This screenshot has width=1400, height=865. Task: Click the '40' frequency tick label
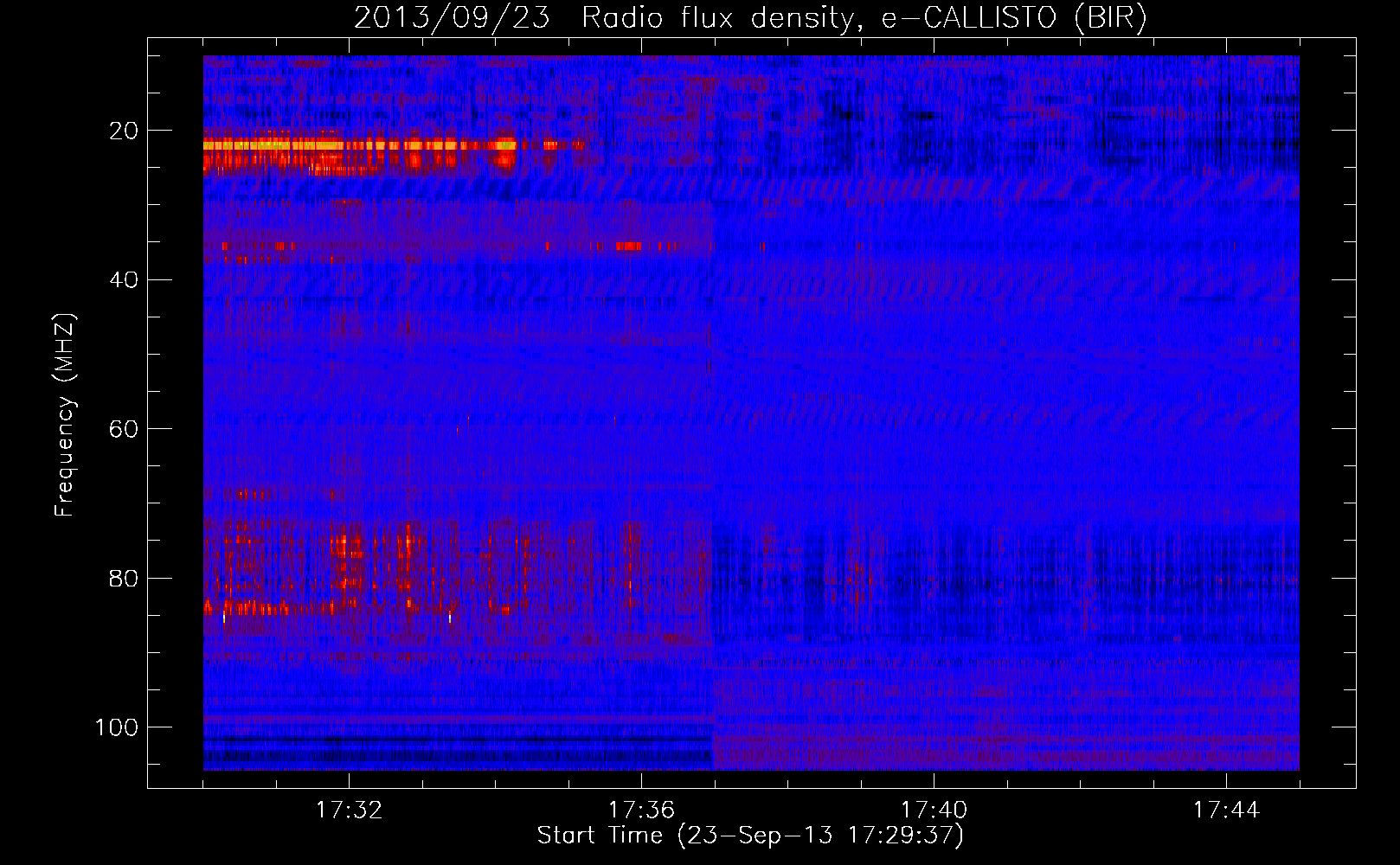[125, 280]
